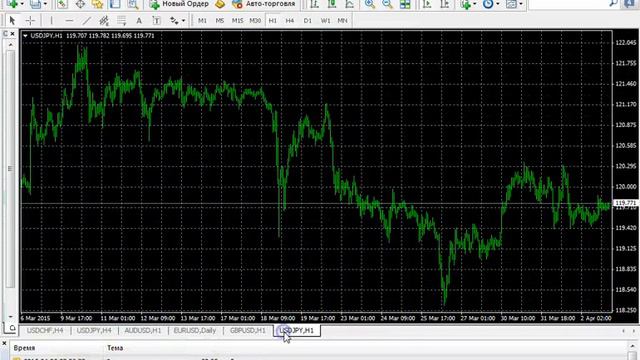
Task: Switch timeframe to M1
Action: pyautogui.click(x=202, y=20)
